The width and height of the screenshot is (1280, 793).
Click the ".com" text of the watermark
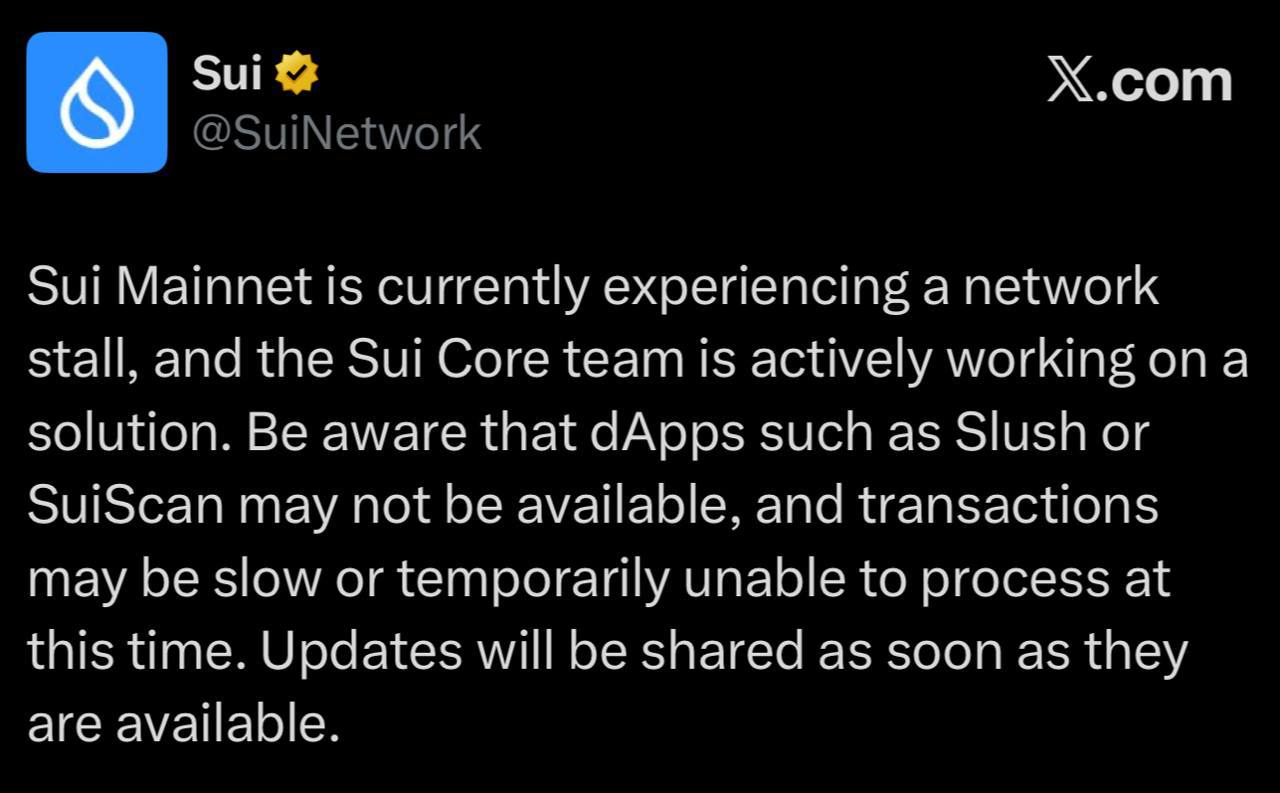click(x=1164, y=82)
